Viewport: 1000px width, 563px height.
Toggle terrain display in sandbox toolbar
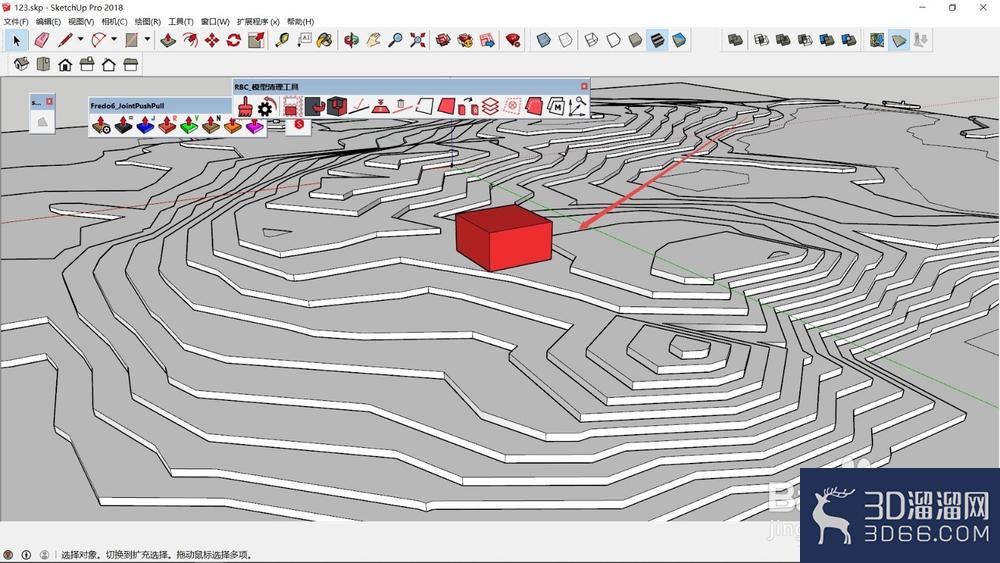point(899,40)
